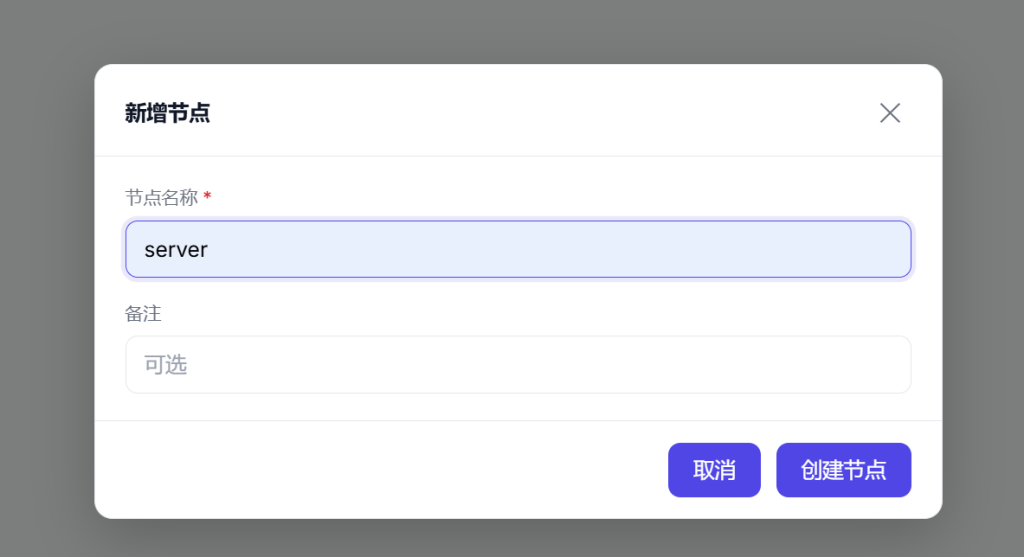The width and height of the screenshot is (1024, 557).
Task: Click empty area right of the 备注 placeholder
Action: [600, 365]
